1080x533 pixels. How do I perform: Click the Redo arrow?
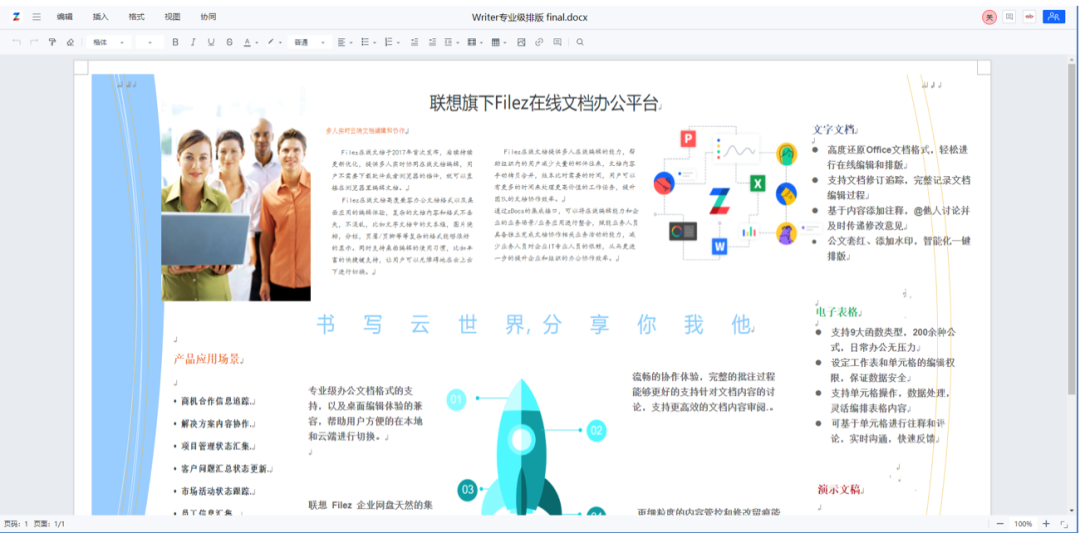pyautogui.click(x=34, y=42)
